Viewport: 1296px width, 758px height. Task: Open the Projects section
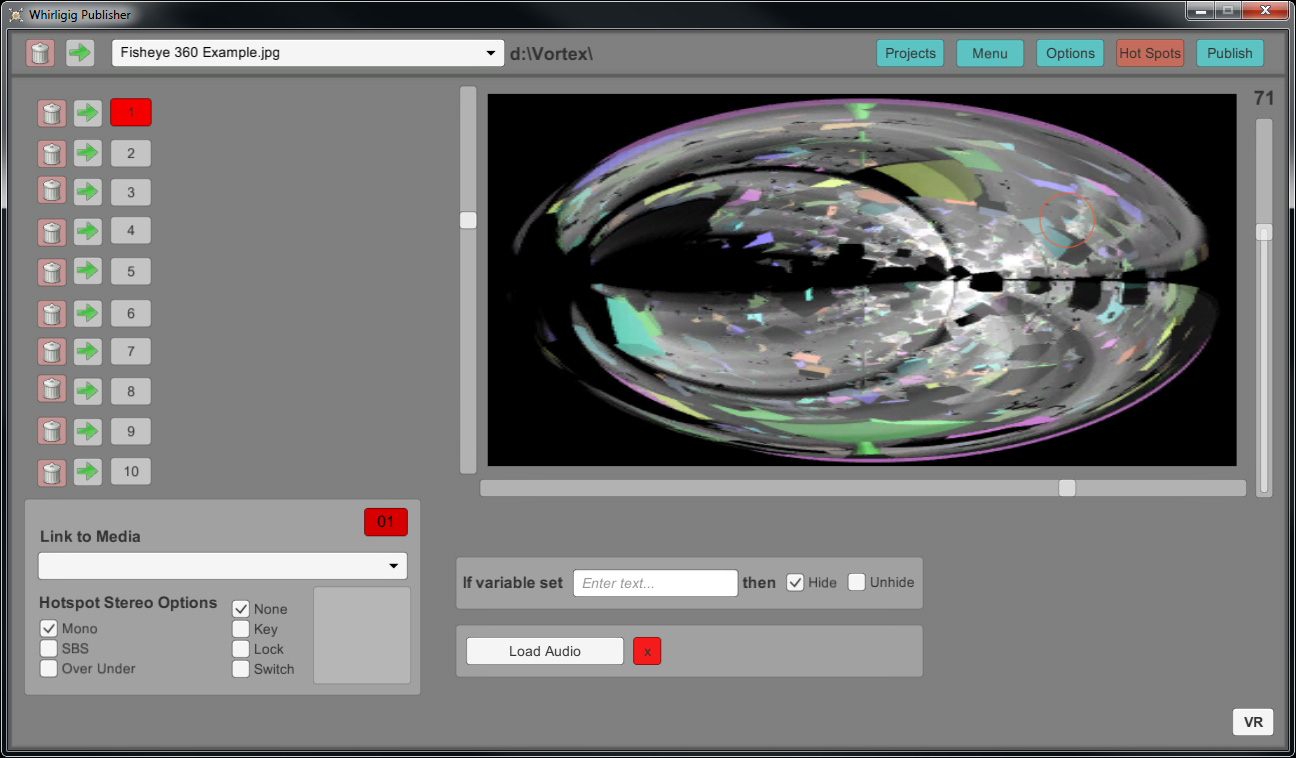click(x=910, y=53)
